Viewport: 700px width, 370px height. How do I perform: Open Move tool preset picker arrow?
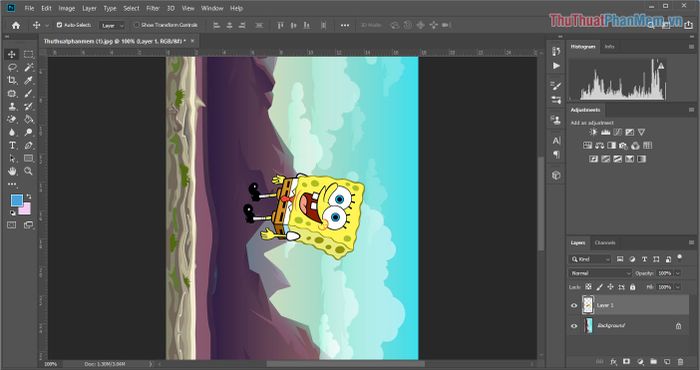point(47,25)
